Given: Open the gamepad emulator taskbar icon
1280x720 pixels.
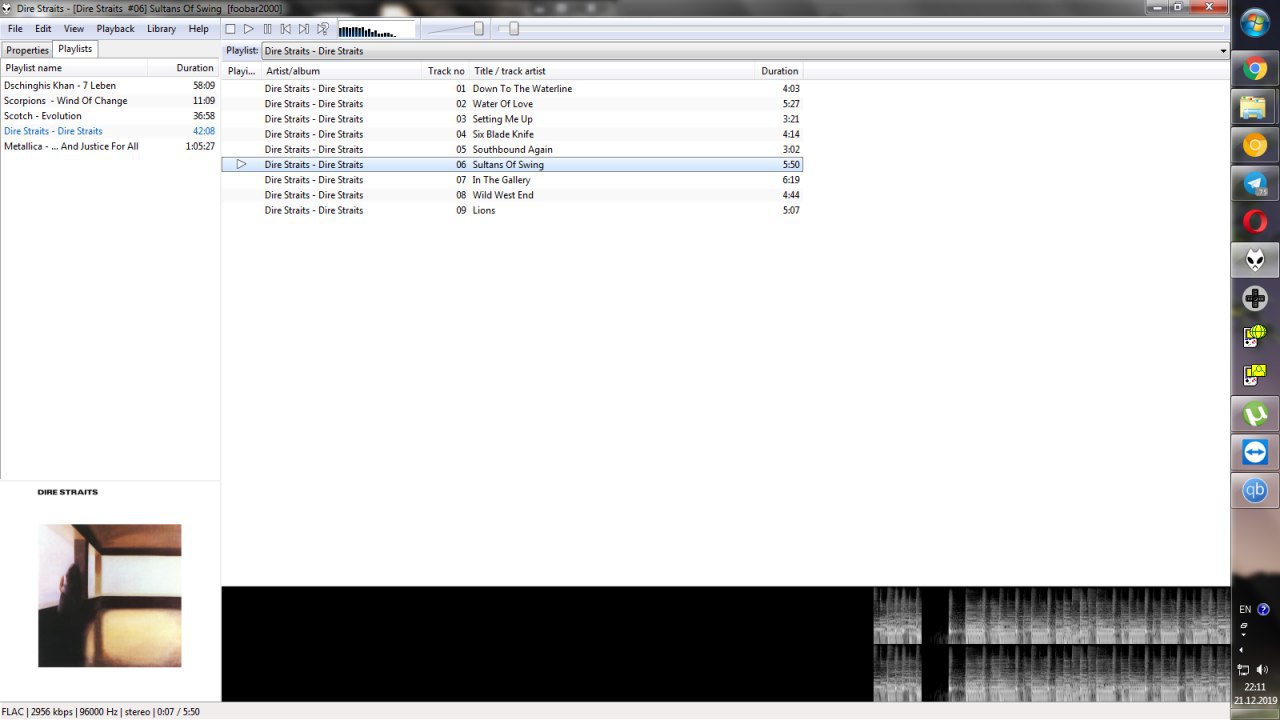Looking at the screenshot, I should pyautogui.click(x=1255, y=298).
